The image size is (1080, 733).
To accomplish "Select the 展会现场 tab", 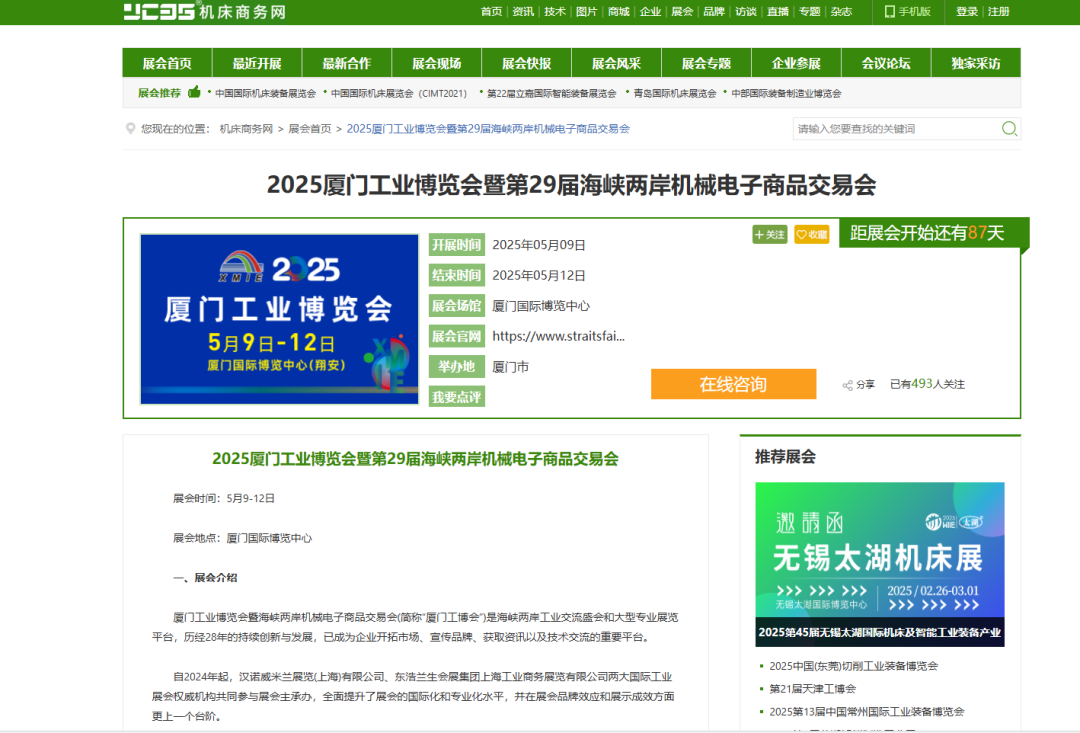I will 437,63.
